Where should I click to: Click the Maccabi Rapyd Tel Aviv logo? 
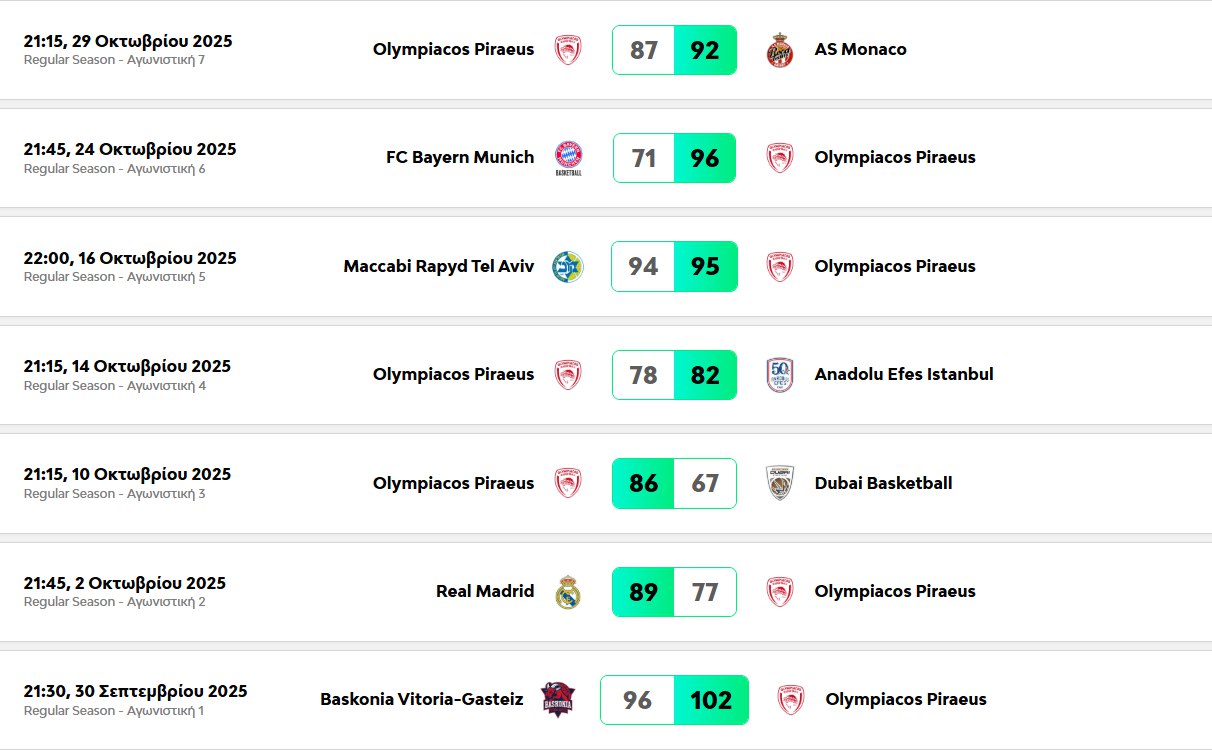(568, 267)
